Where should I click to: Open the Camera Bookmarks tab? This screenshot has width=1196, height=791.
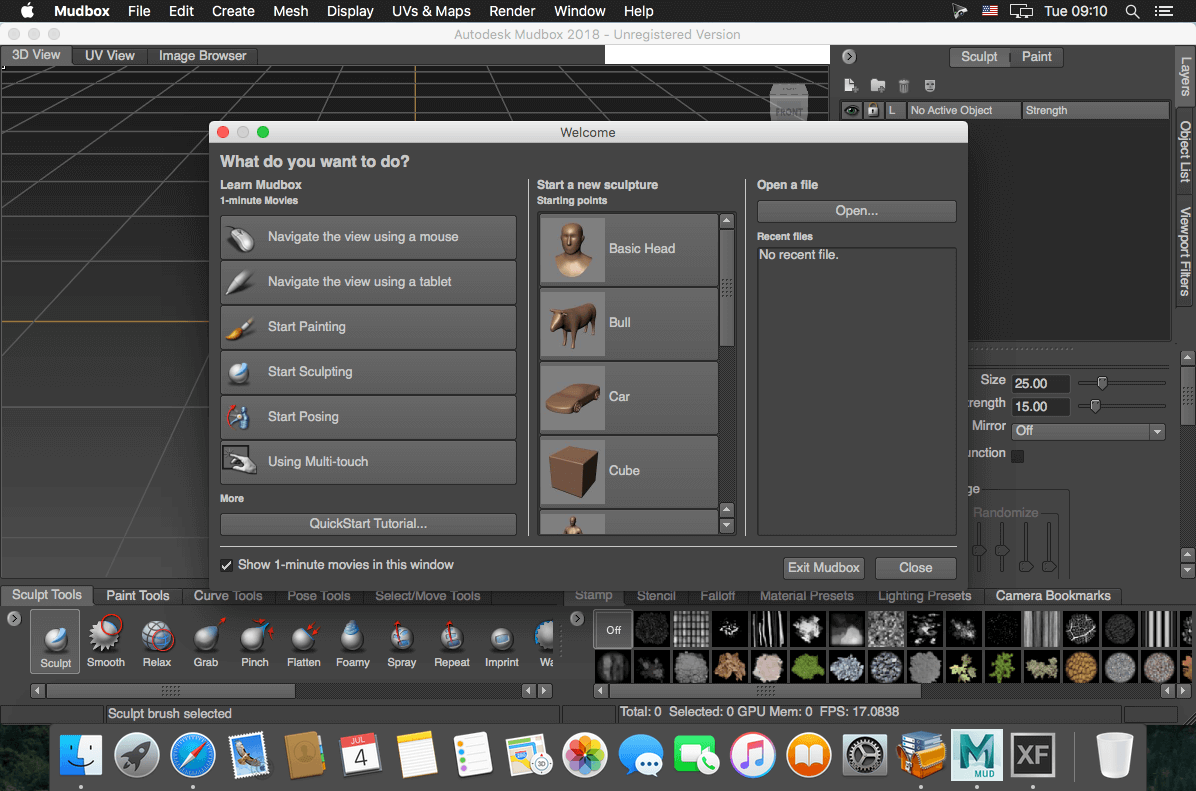tap(1053, 596)
